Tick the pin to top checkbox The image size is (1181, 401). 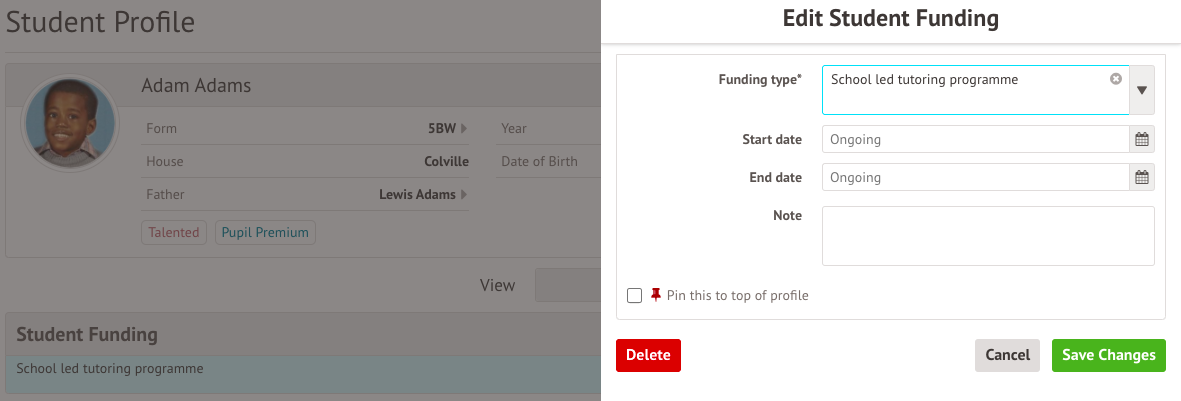[634, 296]
